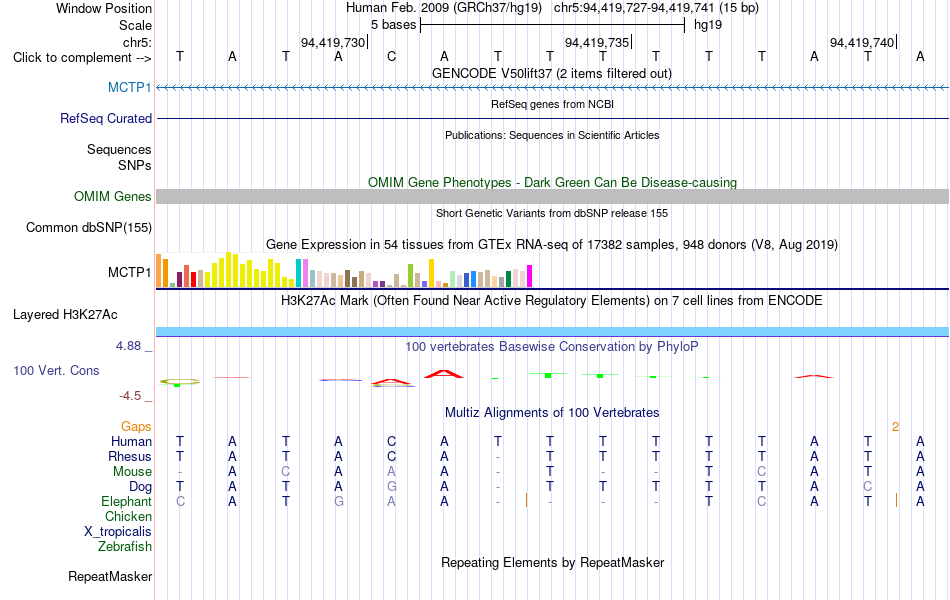Click the -4.5 PhyloP lower scale value

click(x=130, y=396)
